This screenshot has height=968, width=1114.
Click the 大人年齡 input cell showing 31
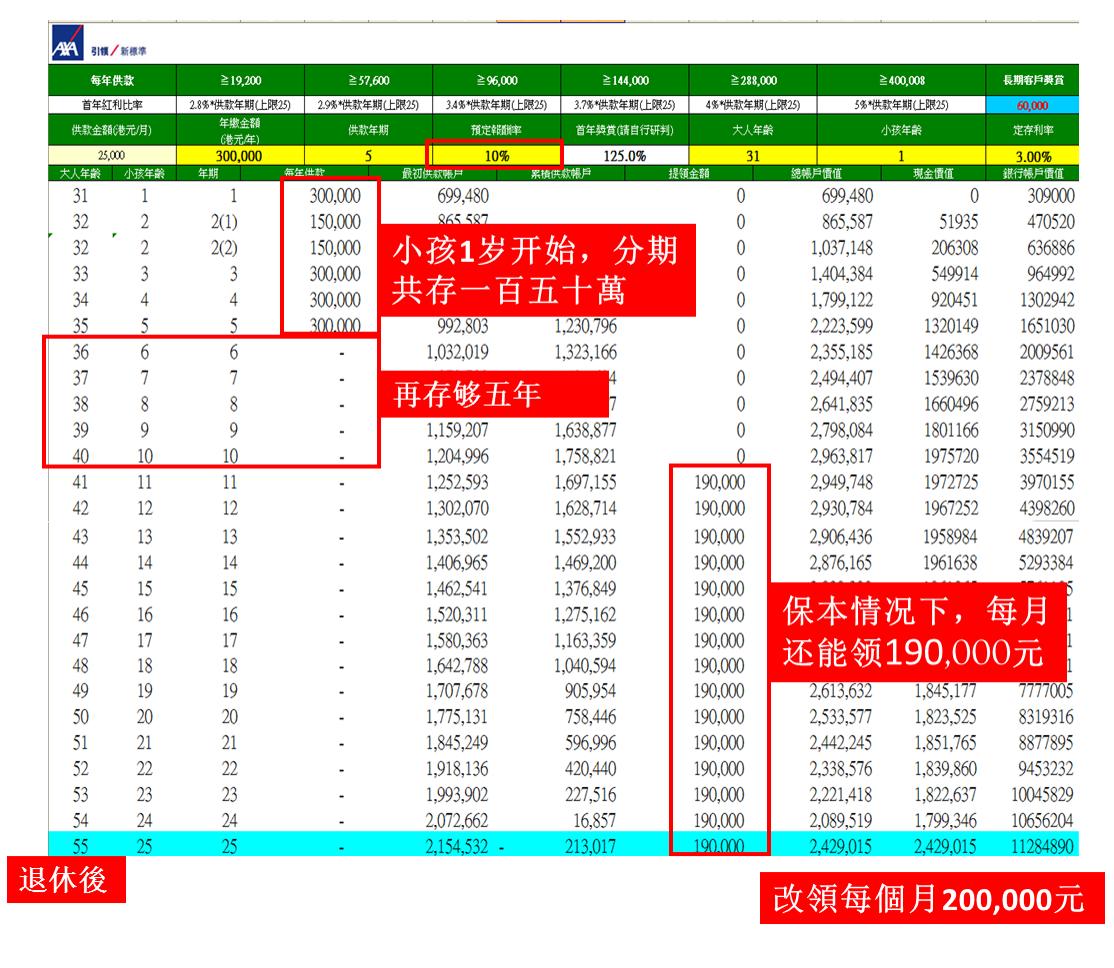[x=752, y=156]
